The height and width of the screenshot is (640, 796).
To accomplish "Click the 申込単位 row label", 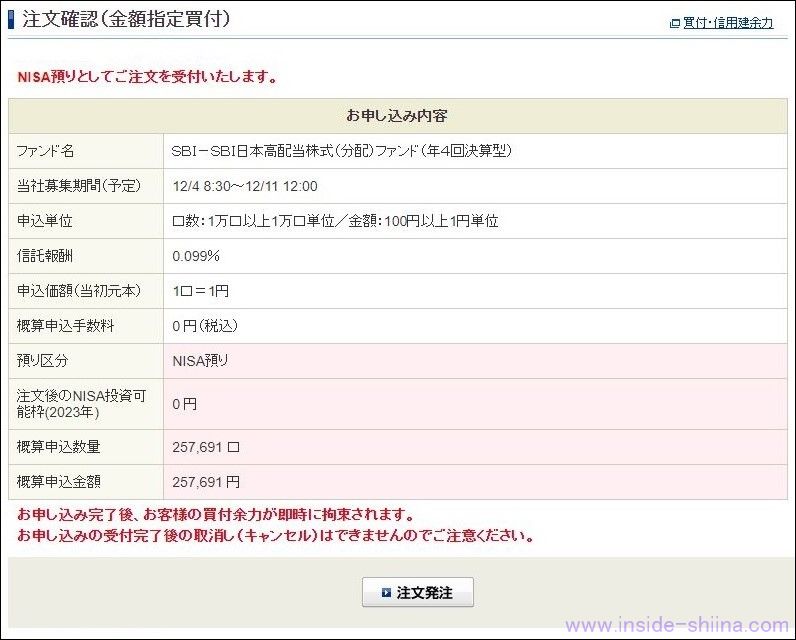I will coord(45,221).
